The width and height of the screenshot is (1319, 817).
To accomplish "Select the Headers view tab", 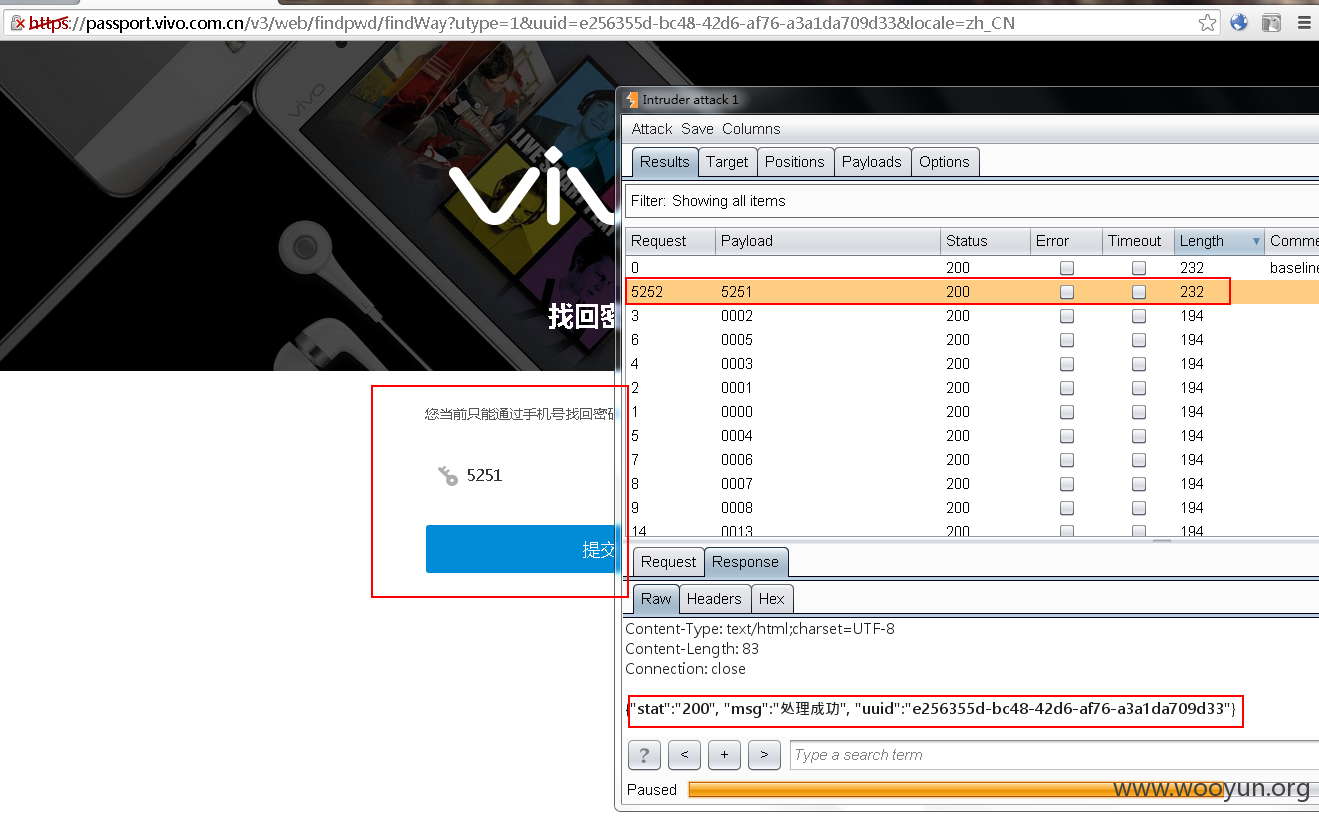I will (x=715, y=599).
